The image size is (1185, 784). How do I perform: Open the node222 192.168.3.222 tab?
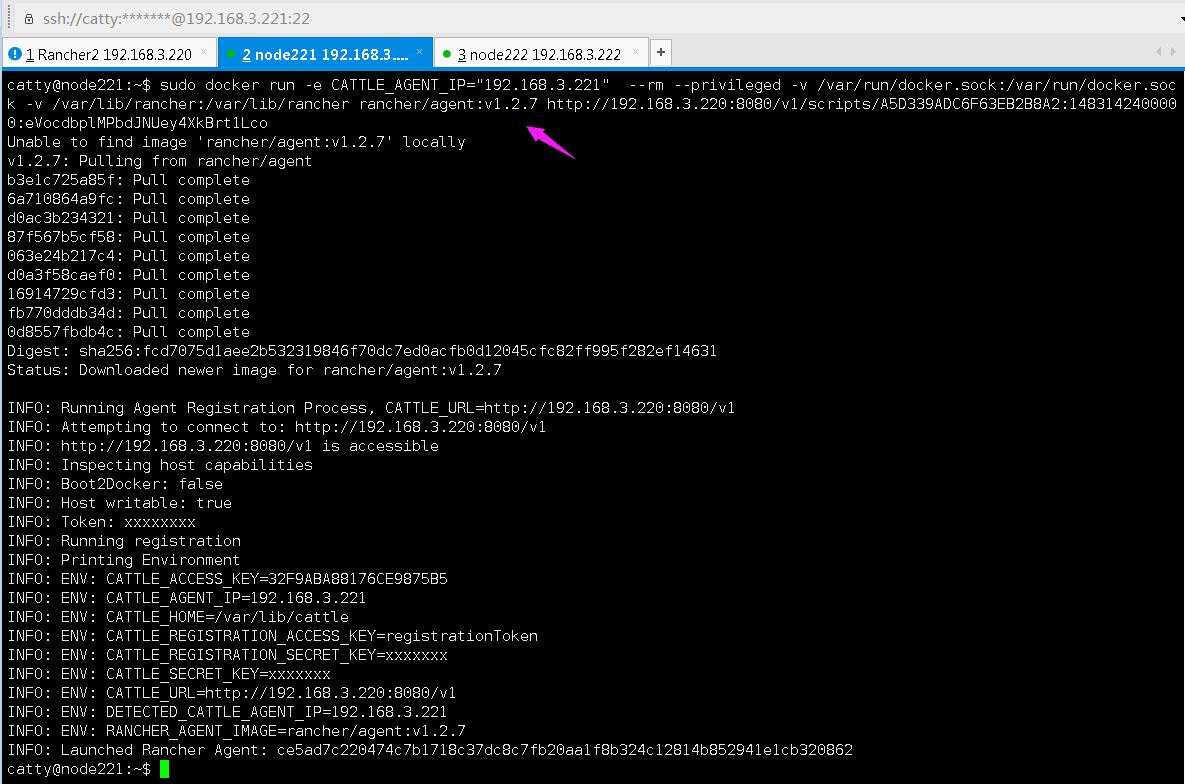click(x=539, y=54)
